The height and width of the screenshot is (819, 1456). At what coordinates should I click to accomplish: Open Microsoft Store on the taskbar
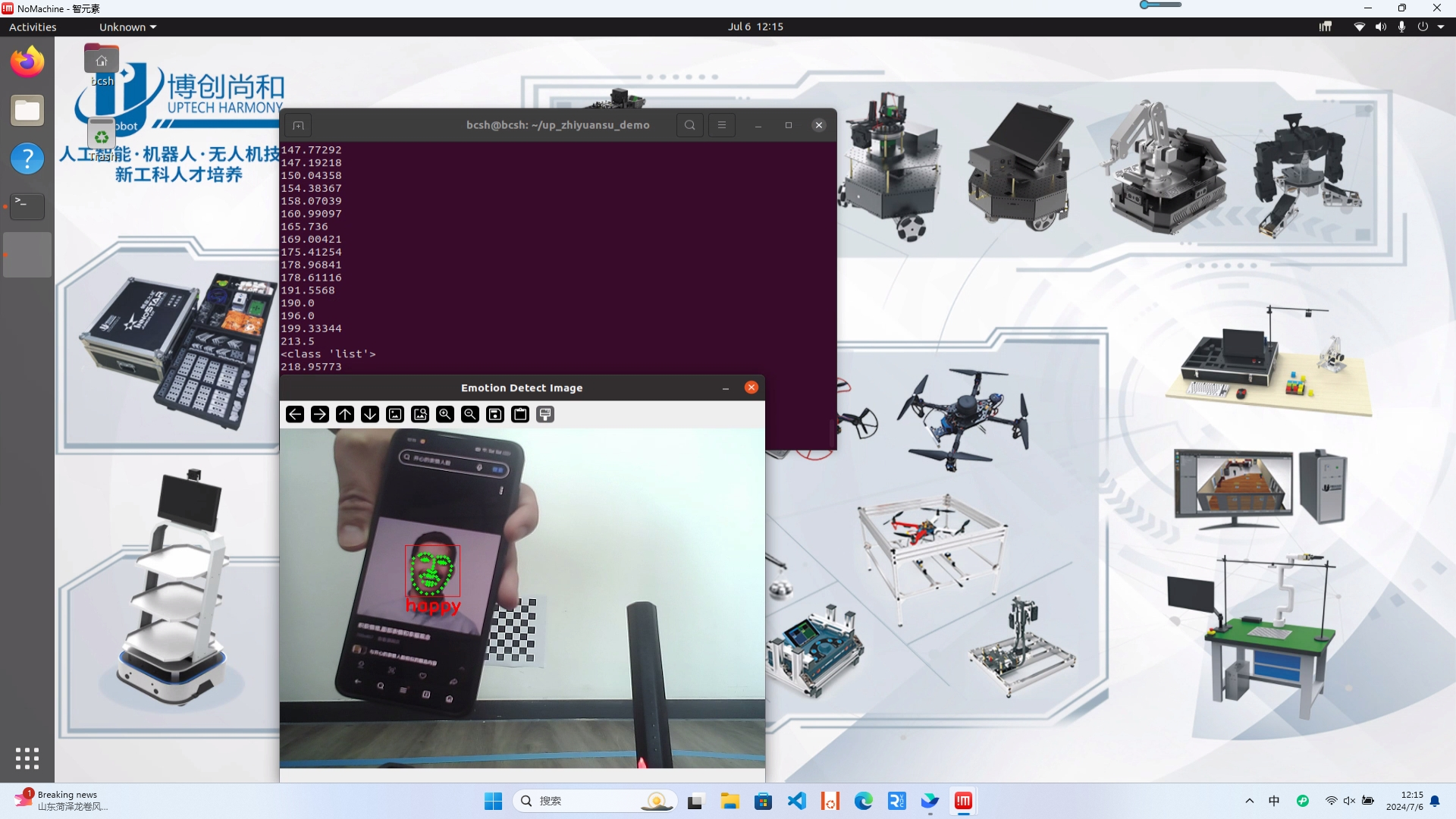pyautogui.click(x=763, y=801)
